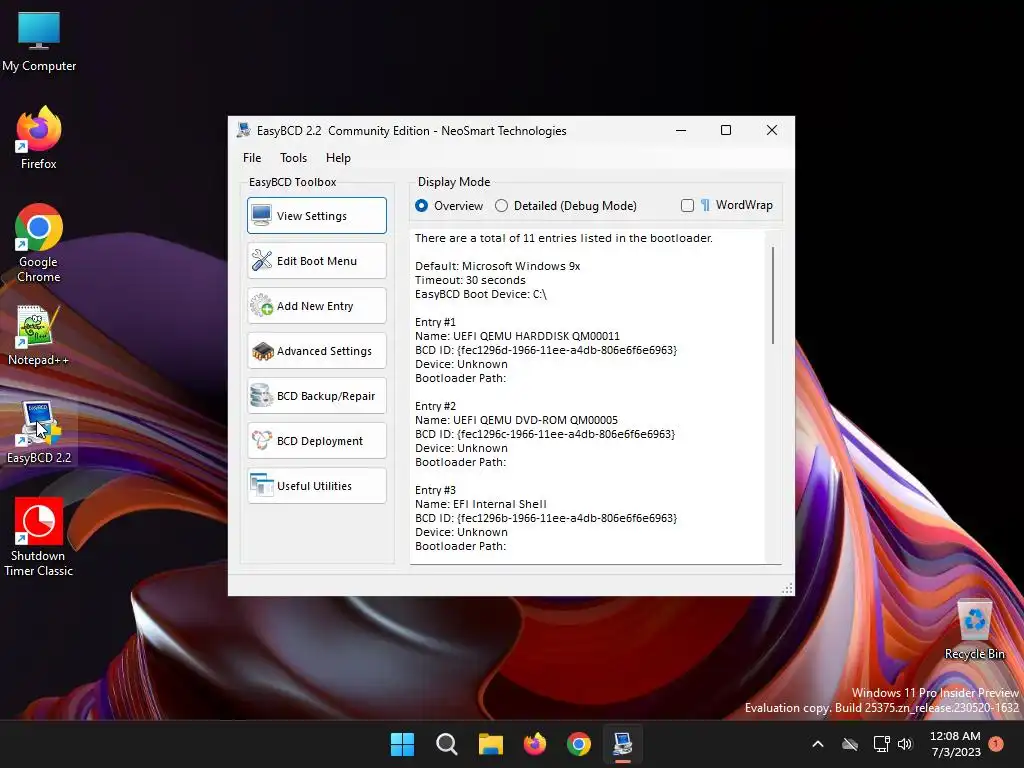
Task: Open the File menu
Action: (x=252, y=157)
